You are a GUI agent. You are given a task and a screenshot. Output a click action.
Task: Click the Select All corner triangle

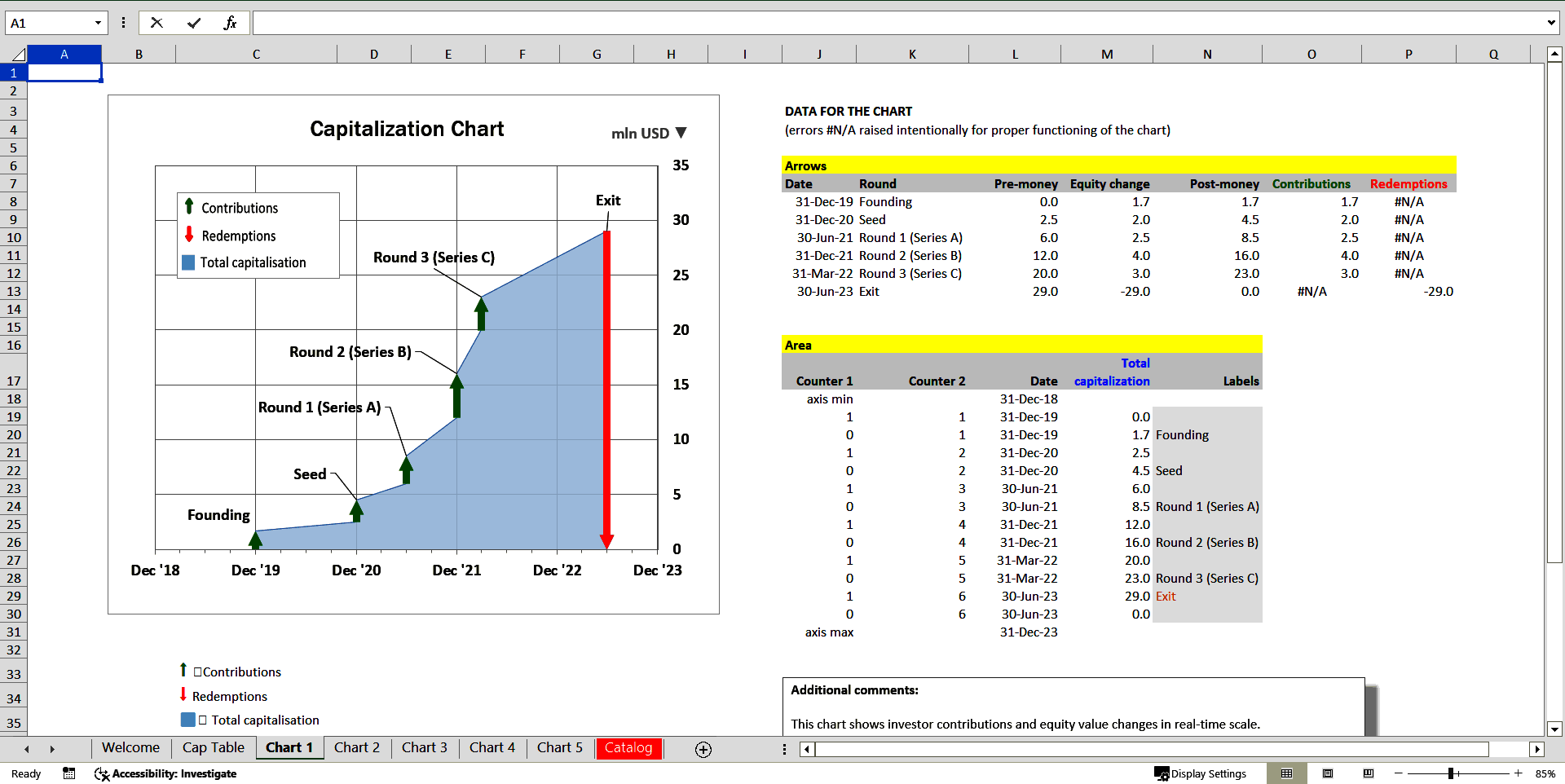[18, 55]
